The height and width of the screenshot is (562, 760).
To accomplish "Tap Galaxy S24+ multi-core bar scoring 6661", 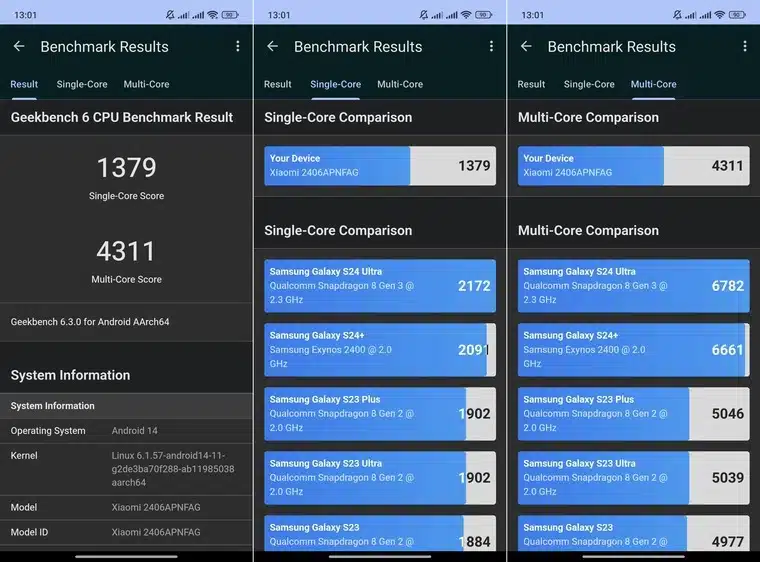I will 633,350.
